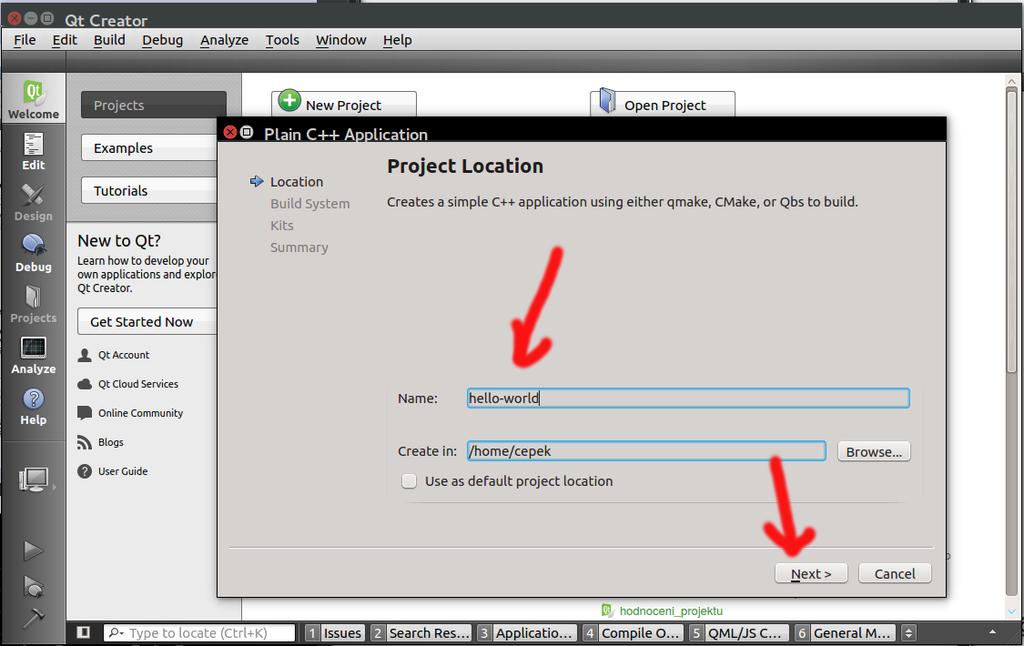This screenshot has width=1024, height=646.
Task: Open Projects mode in left sidebar
Action: [x=33, y=304]
